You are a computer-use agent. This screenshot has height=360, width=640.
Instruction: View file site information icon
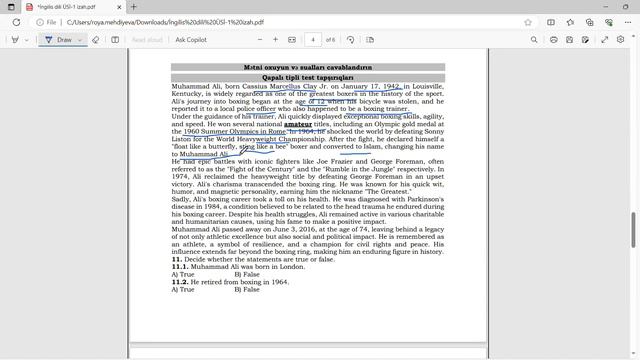[x=40, y=22]
